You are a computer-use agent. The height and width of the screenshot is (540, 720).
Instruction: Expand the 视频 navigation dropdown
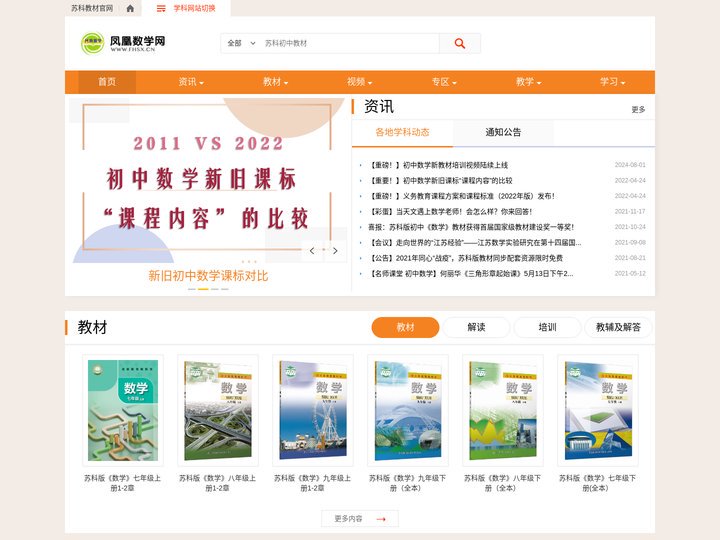tap(360, 82)
